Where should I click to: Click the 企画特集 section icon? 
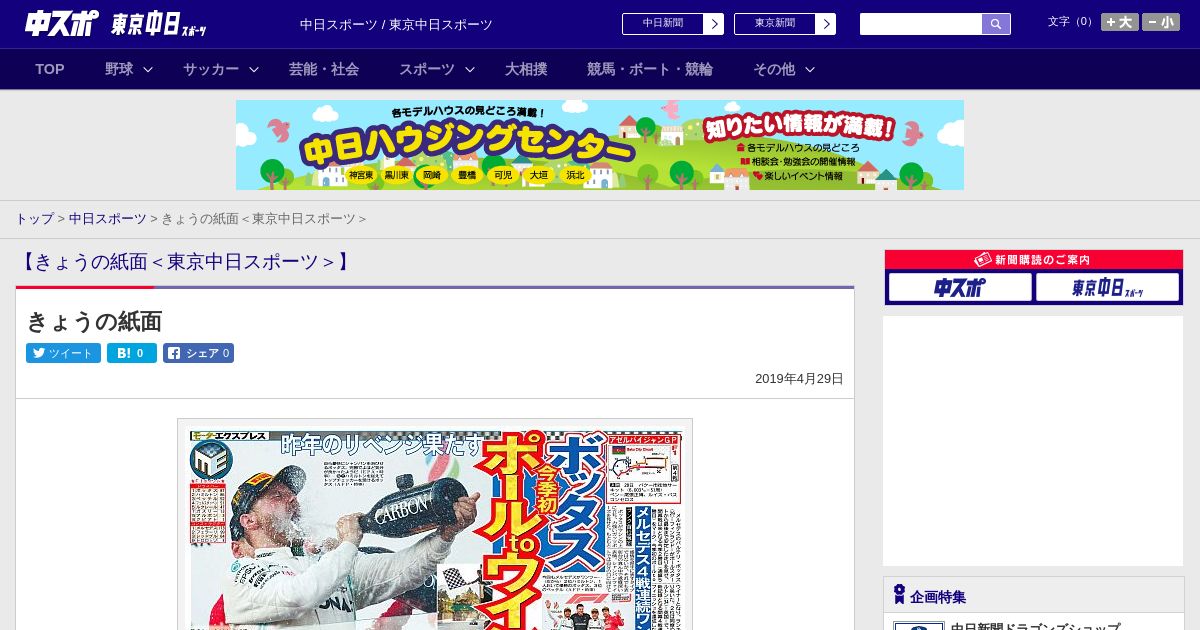899,595
